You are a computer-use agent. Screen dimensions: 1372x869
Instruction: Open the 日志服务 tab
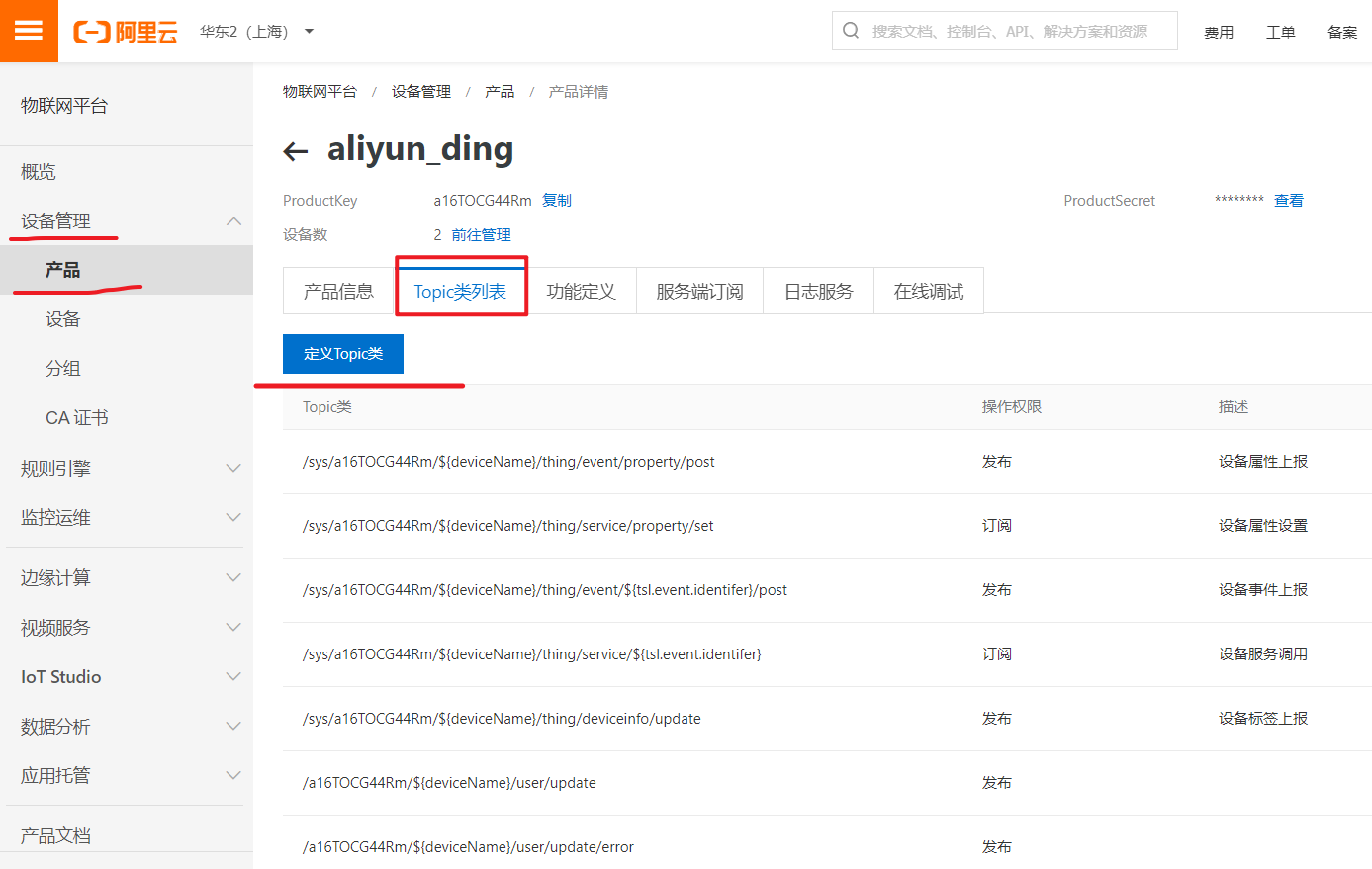(818, 291)
